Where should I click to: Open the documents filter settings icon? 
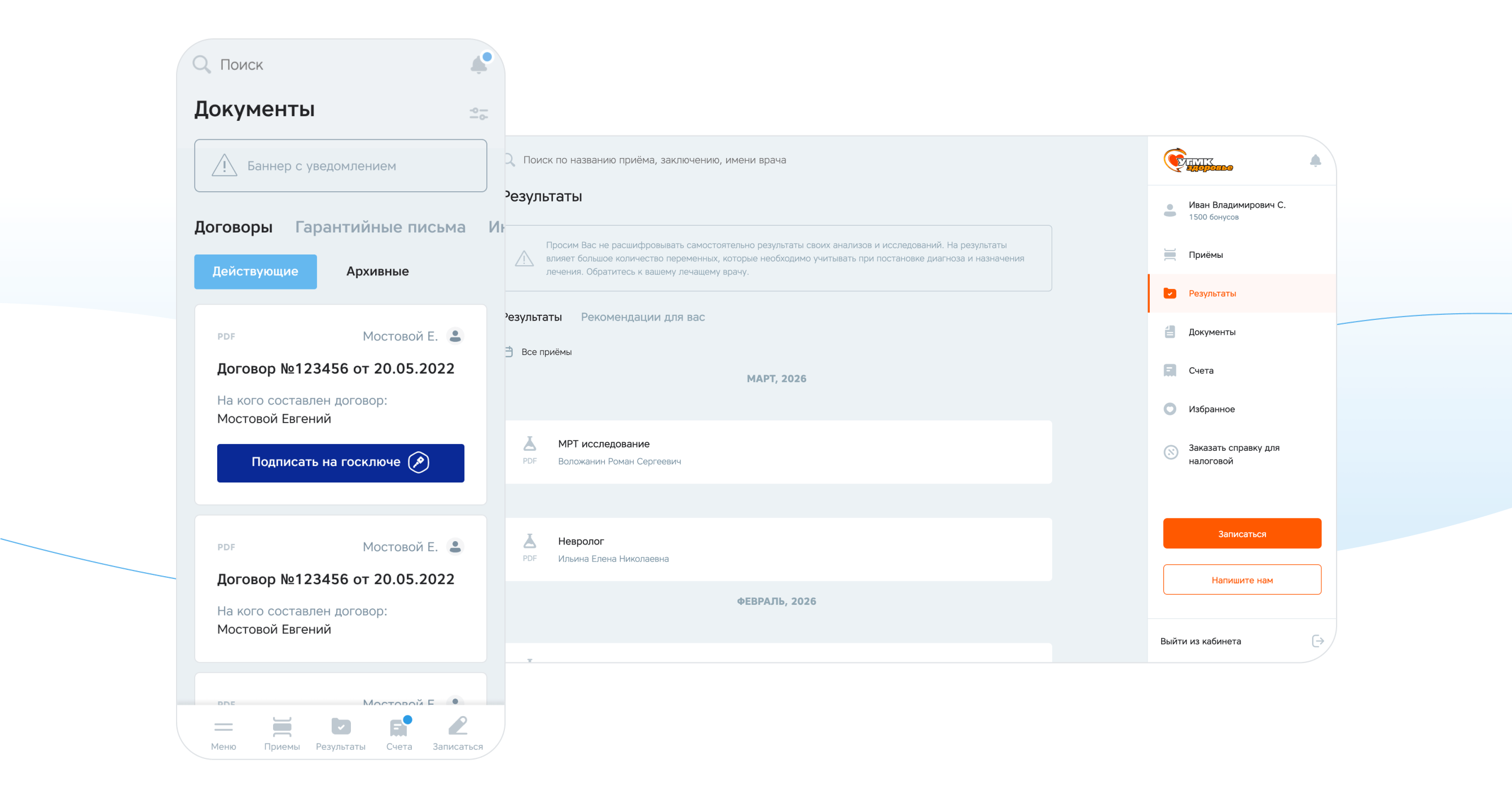click(478, 114)
